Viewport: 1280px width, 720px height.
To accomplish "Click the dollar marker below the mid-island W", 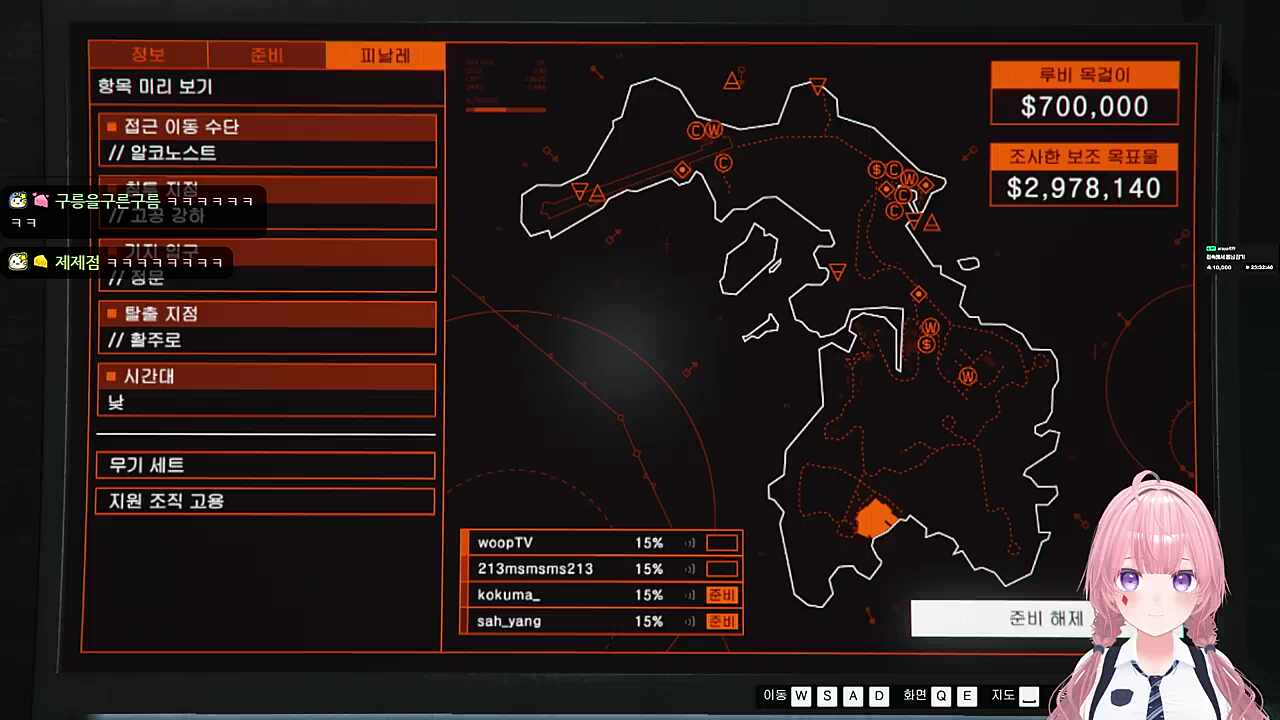I will tap(927, 345).
